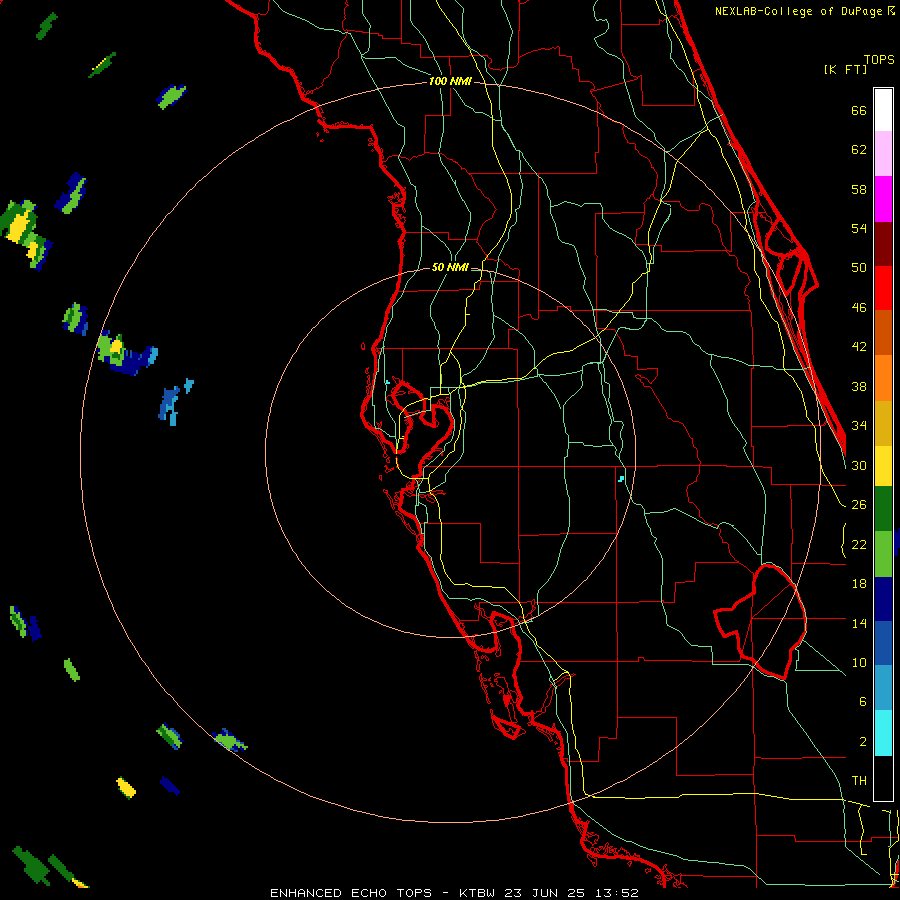This screenshot has width=900, height=900.
Task: Pick the dark red (maroon) scale swatch
Action: pyautogui.click(x=883, y=244)
